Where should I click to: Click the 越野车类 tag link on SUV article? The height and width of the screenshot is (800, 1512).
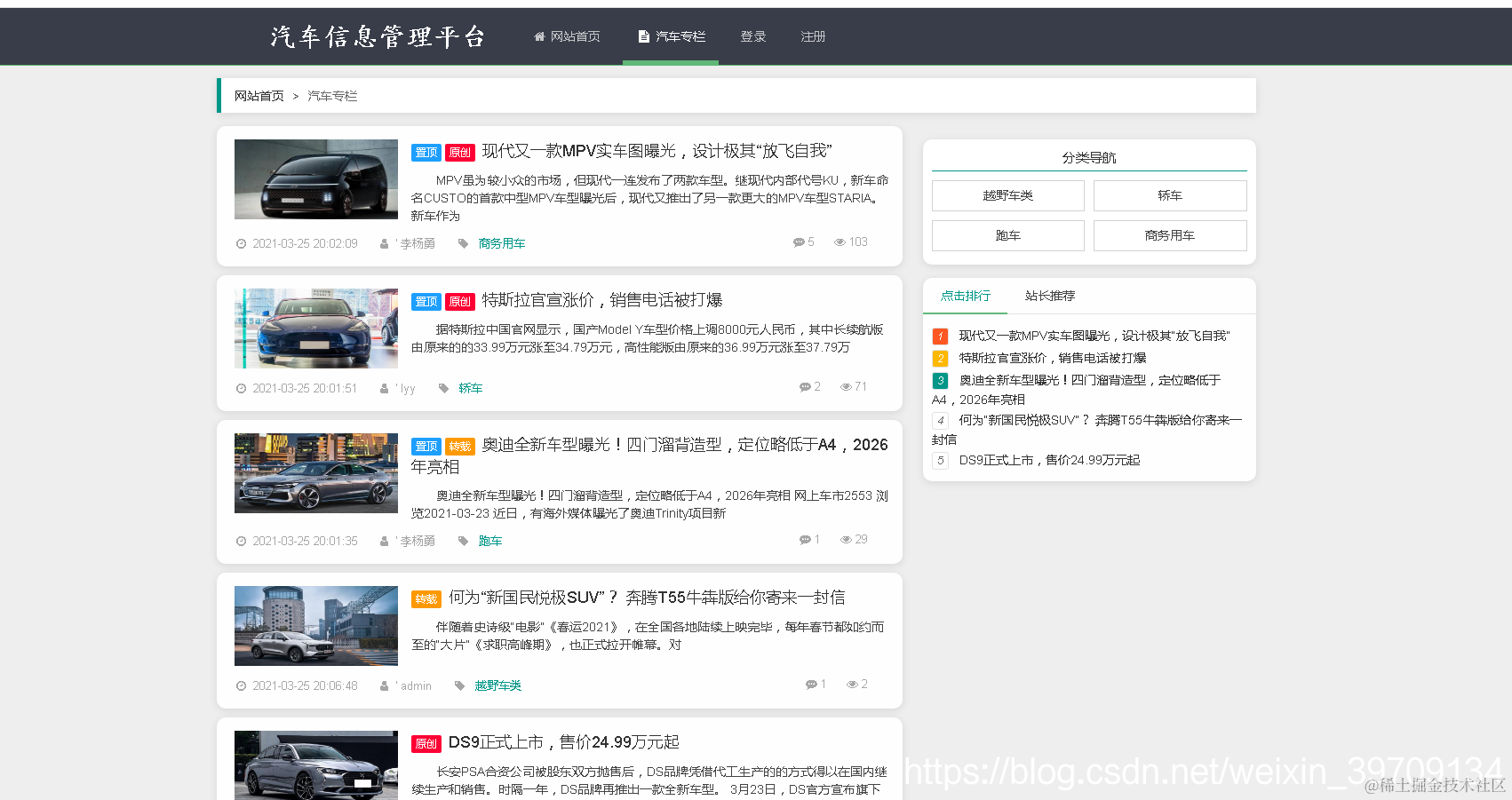pyautogui.click(x=498, y=685)
